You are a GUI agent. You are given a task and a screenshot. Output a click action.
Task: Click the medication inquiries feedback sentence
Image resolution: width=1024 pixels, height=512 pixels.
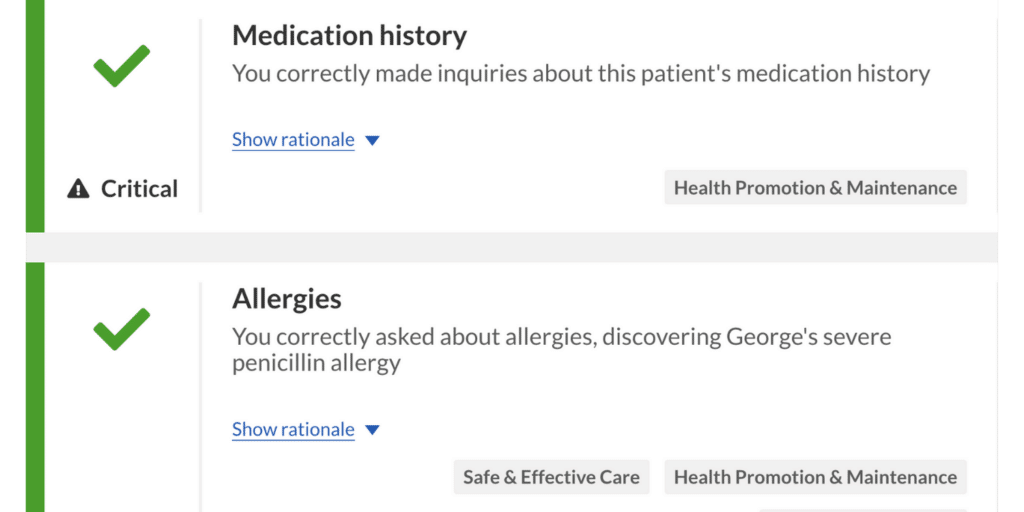pos(581,74)
